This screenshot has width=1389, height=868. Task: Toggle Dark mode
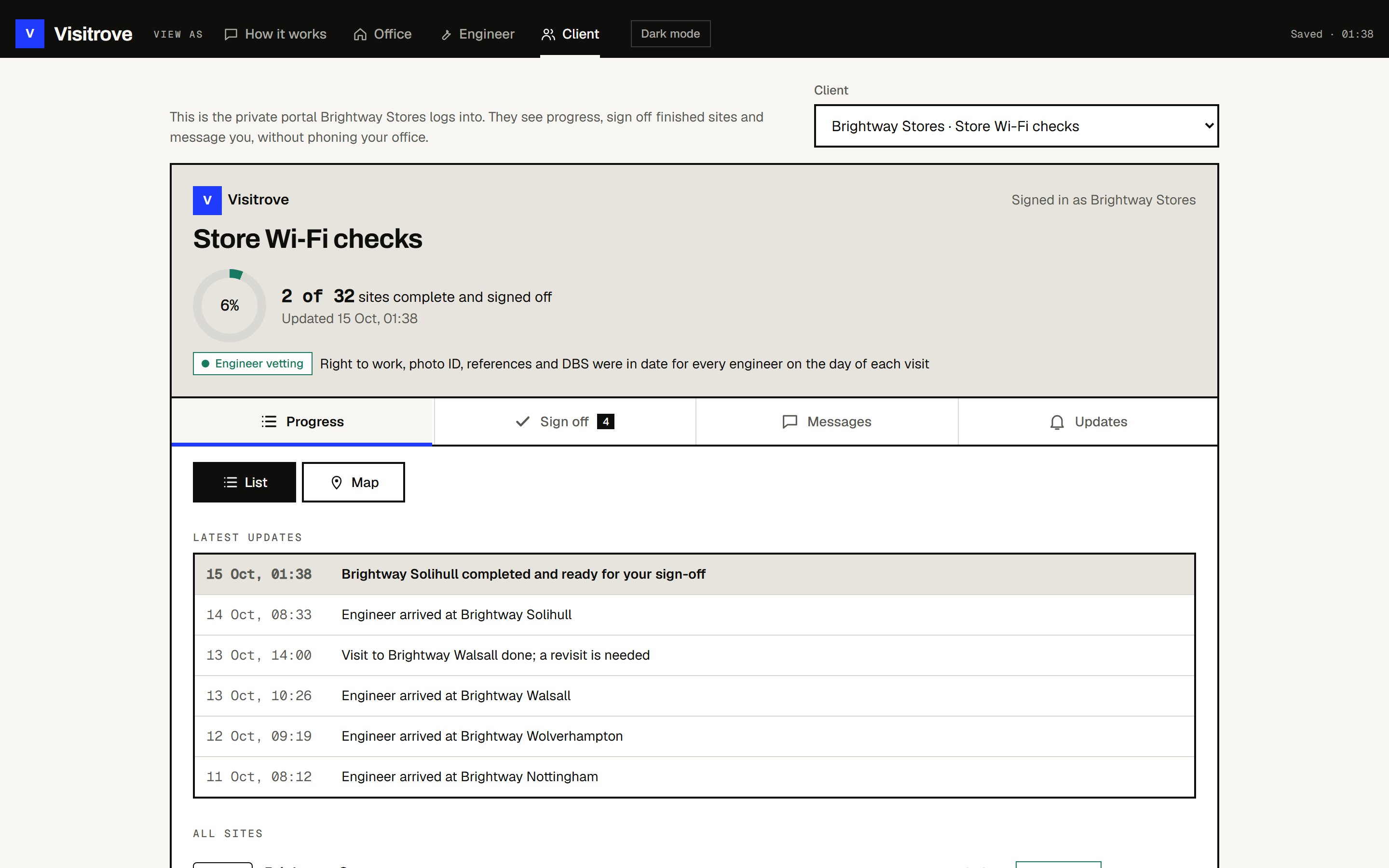[x=670, y=34]
